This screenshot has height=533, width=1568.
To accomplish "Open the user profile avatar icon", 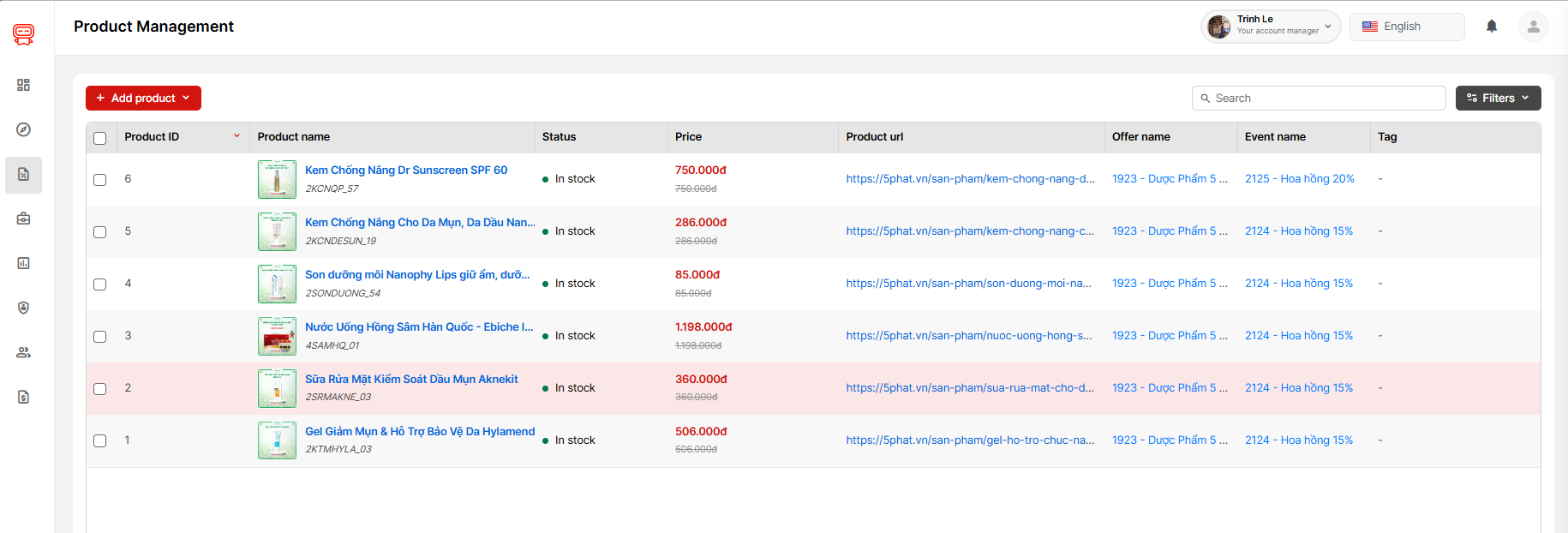I will click(1533, 27).
